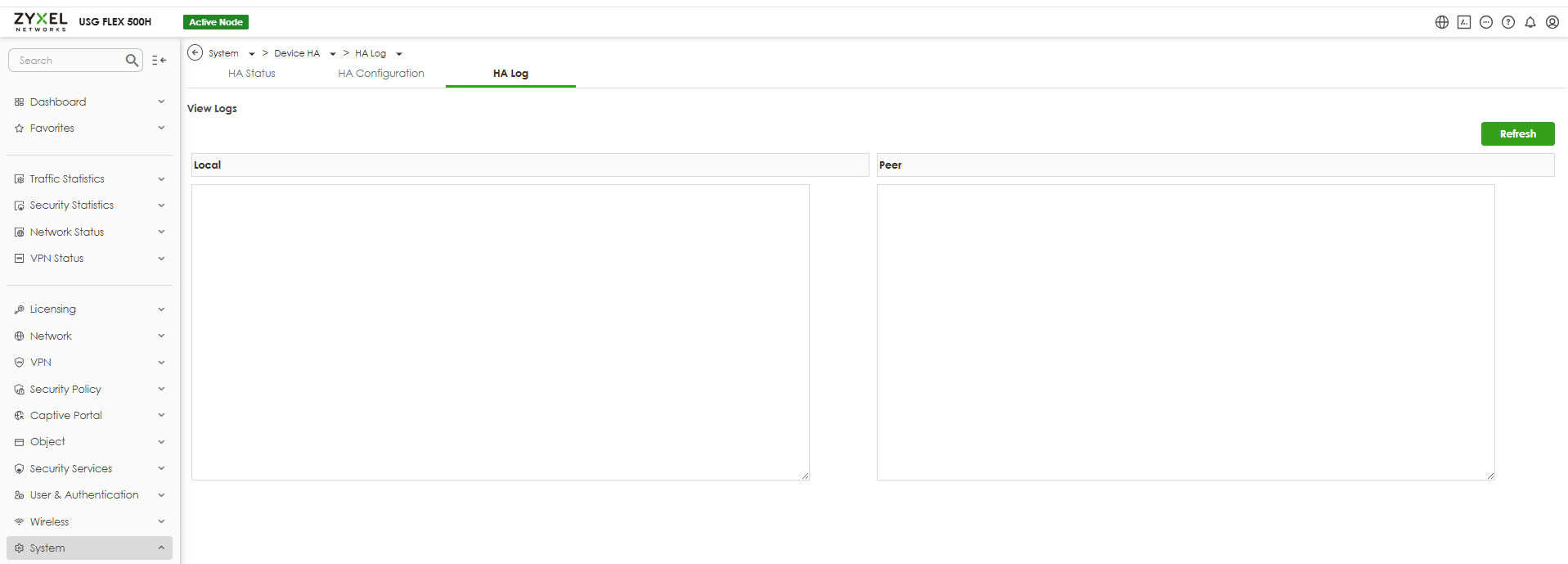Open the System breadcrumb dropdown arrow
The image size is (1568, 564).
(x=252, y=54)
